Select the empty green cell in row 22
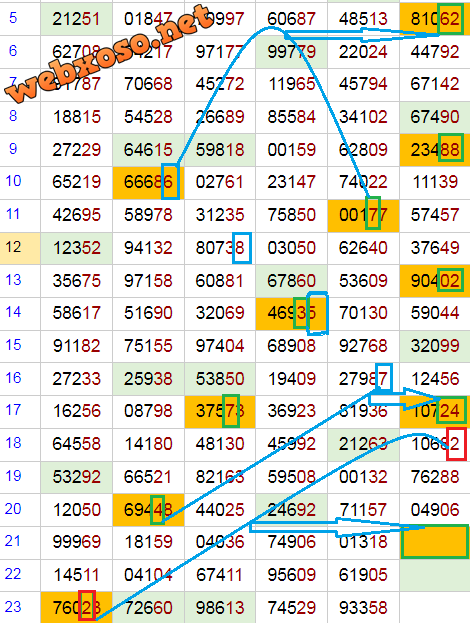The width and height of the screenshot is (470, 623). point(435,575)
